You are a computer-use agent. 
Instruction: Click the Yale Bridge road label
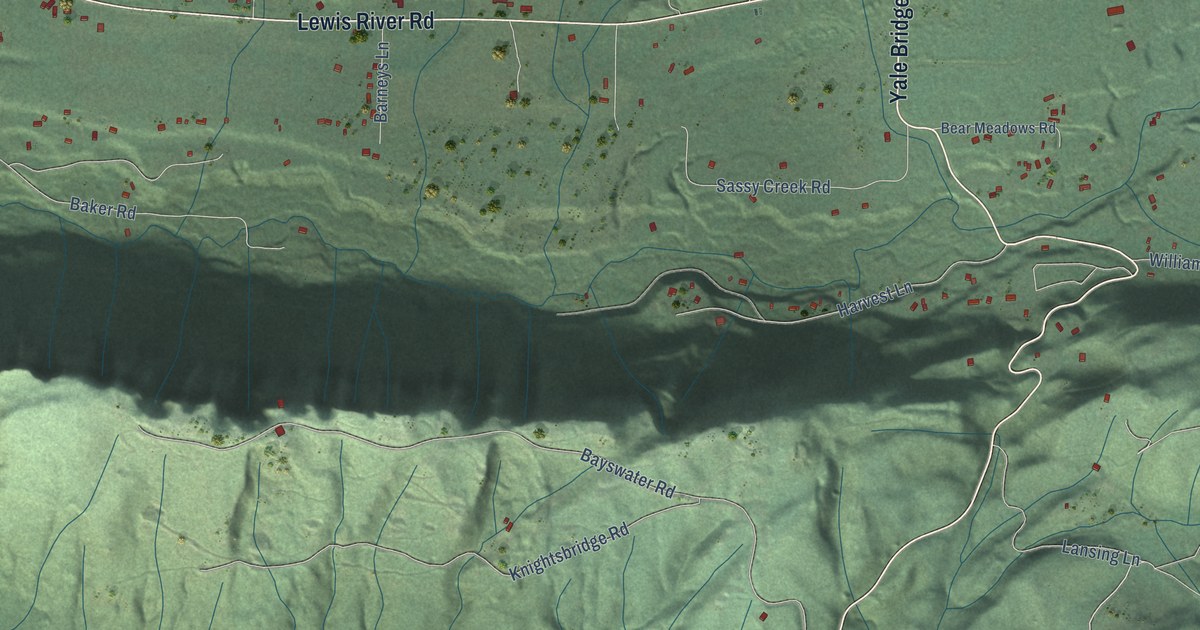(898, 51)
